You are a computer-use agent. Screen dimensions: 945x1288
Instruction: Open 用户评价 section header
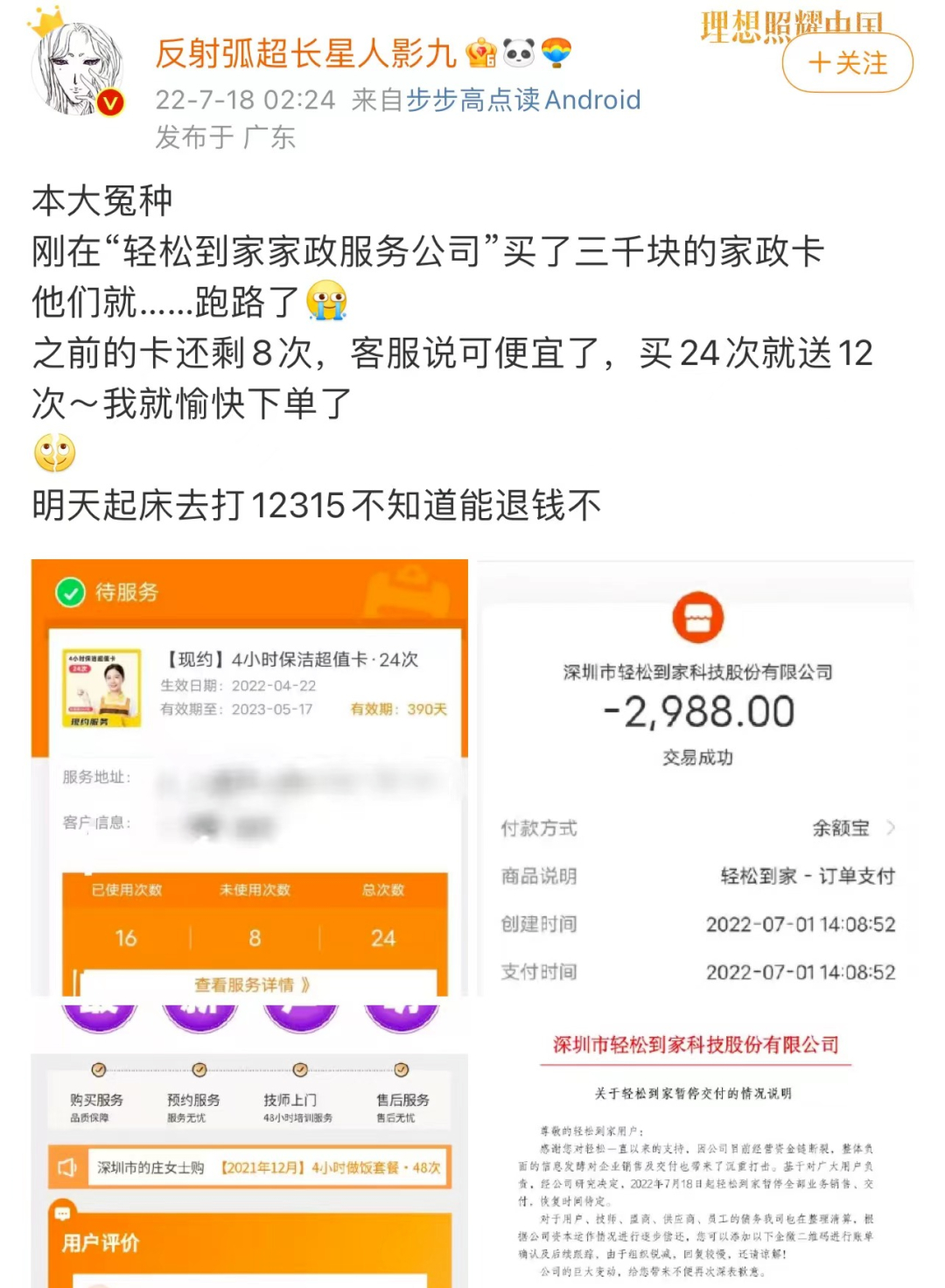pyautogui.click(x=101, y=1242)
